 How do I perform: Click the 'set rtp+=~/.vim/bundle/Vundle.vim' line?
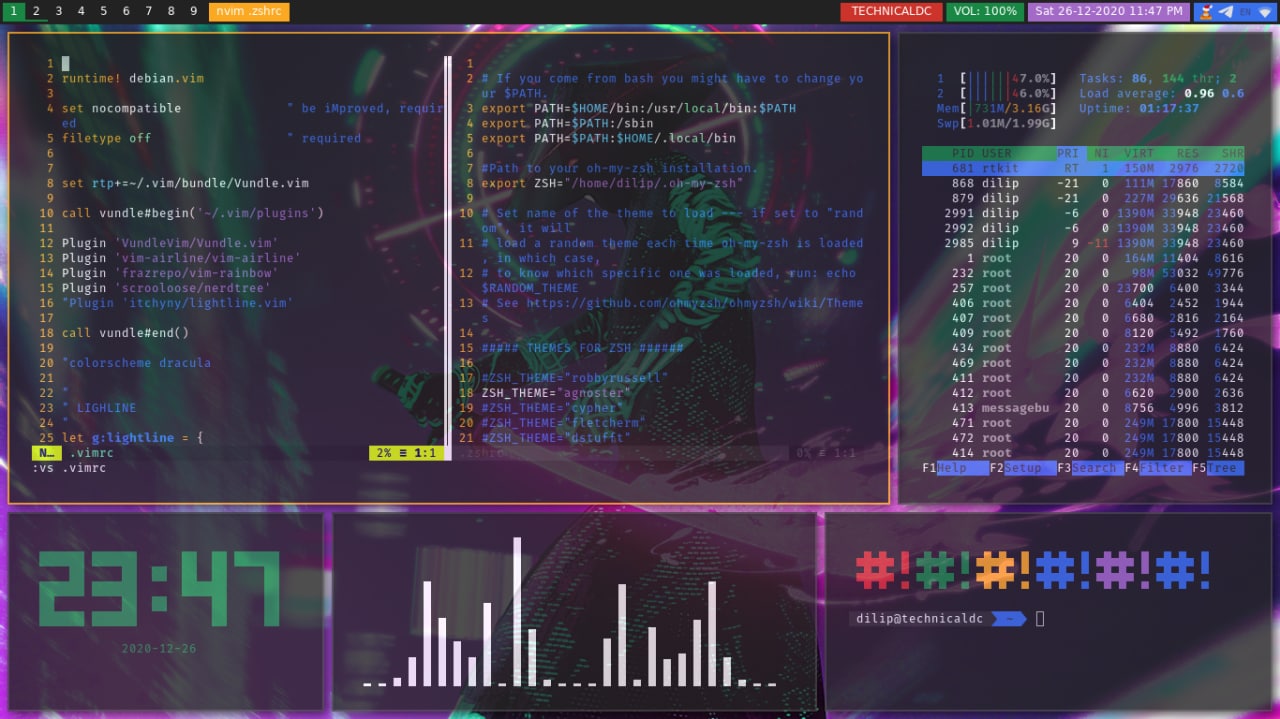pos(185,183)
